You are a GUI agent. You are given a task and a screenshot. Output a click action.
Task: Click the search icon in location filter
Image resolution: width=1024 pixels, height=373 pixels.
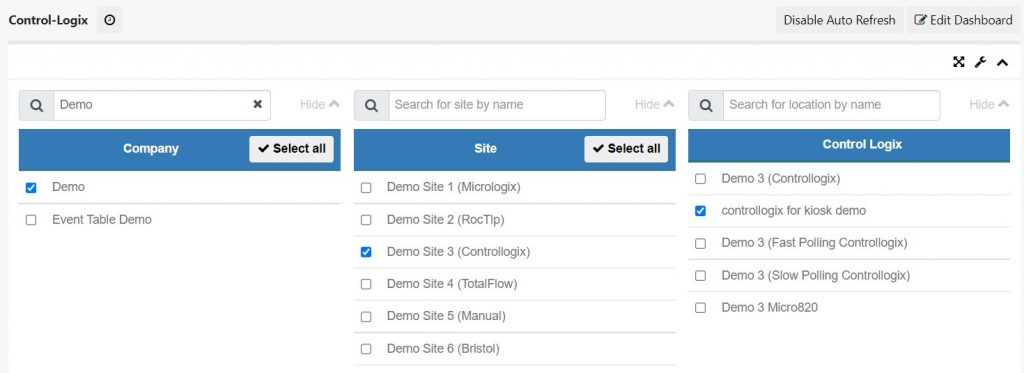pos(706,105)
